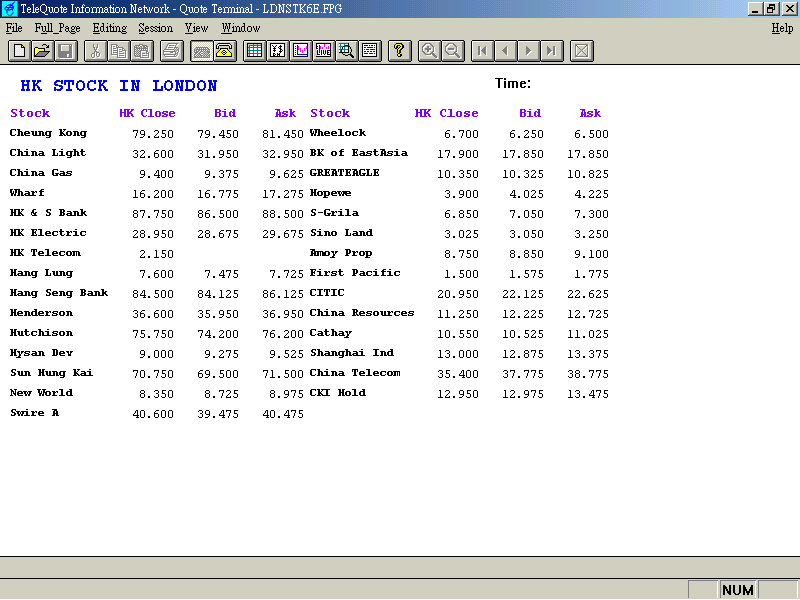800x600 pixels.
Task: Jump to last page arrow icon
Action: [x=552, y=51]
